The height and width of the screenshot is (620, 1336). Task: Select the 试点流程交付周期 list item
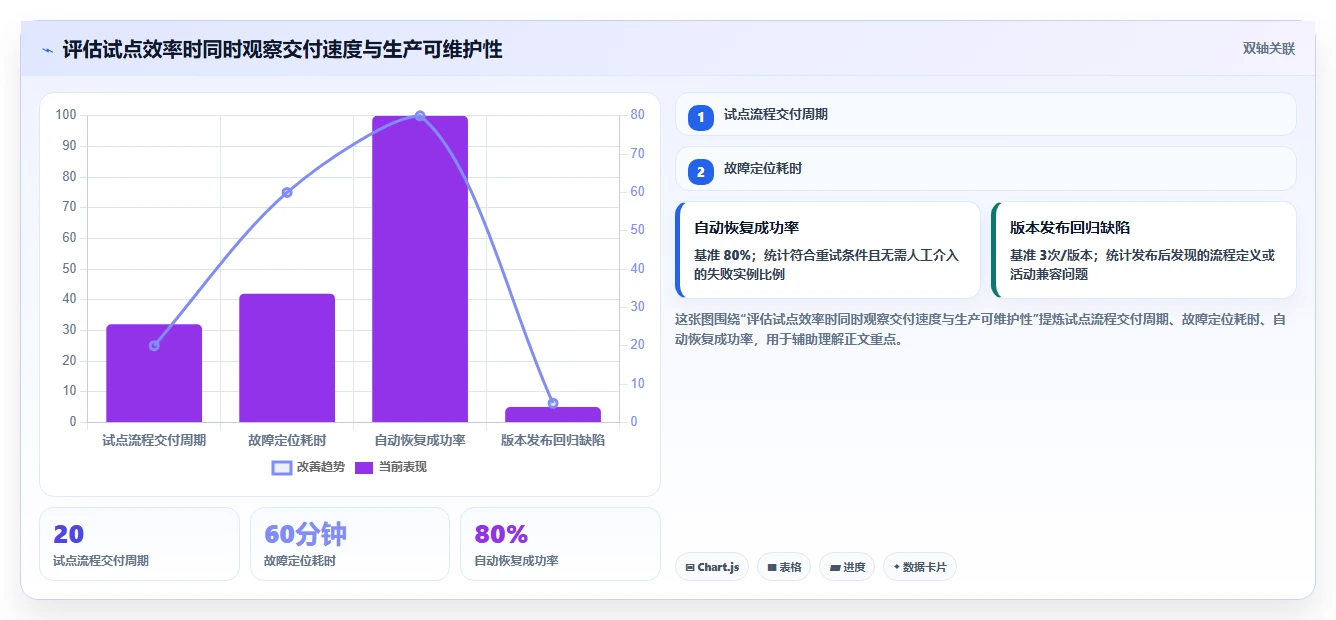(x=986, y=114)
